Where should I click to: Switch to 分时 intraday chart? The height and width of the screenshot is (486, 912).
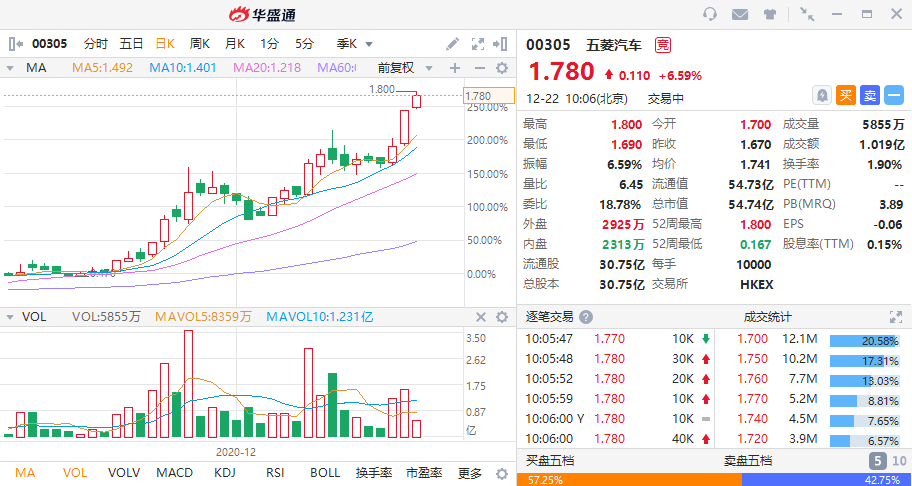96,44
